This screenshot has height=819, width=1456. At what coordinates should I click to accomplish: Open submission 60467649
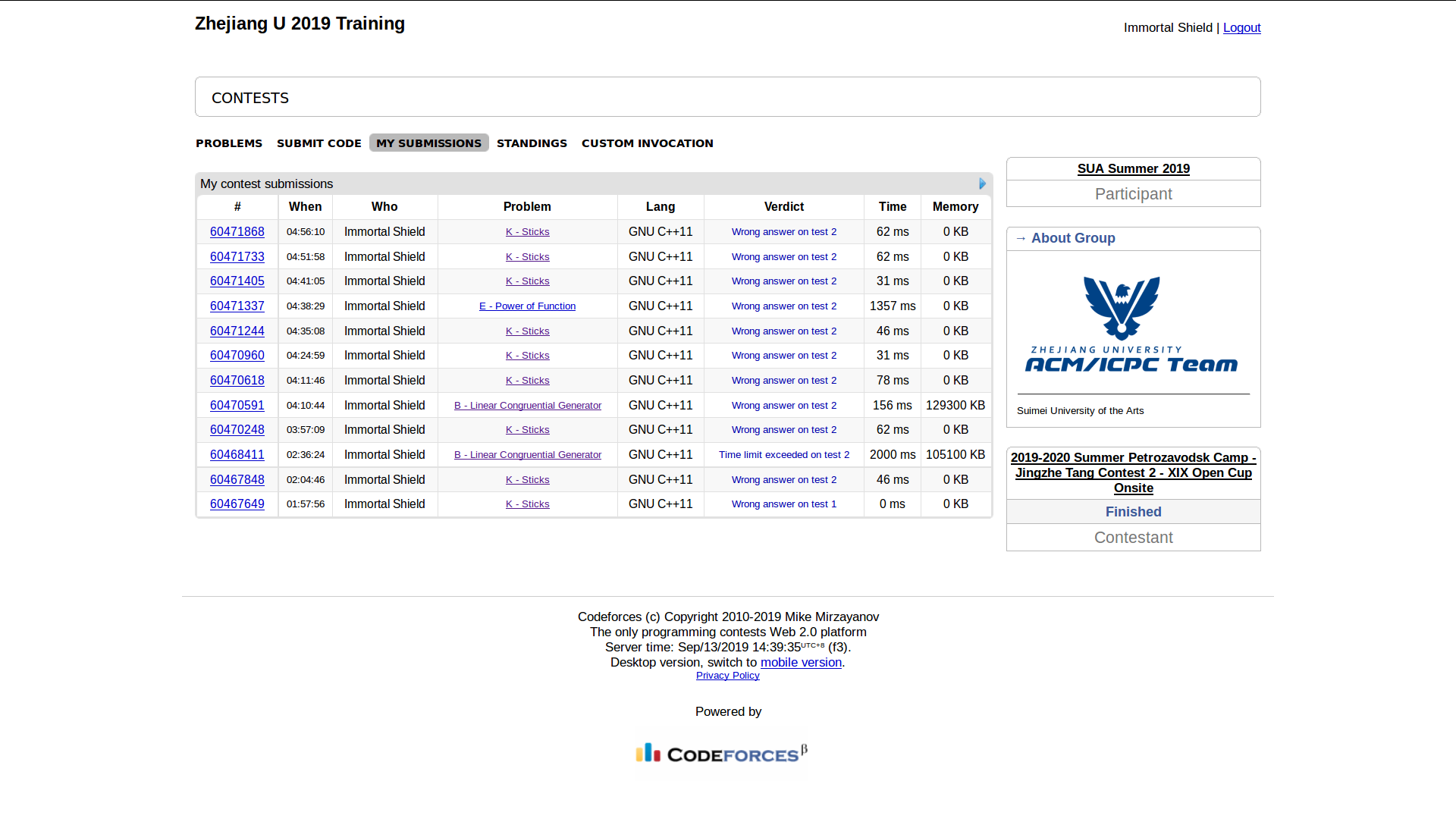(x=237, y=504)
